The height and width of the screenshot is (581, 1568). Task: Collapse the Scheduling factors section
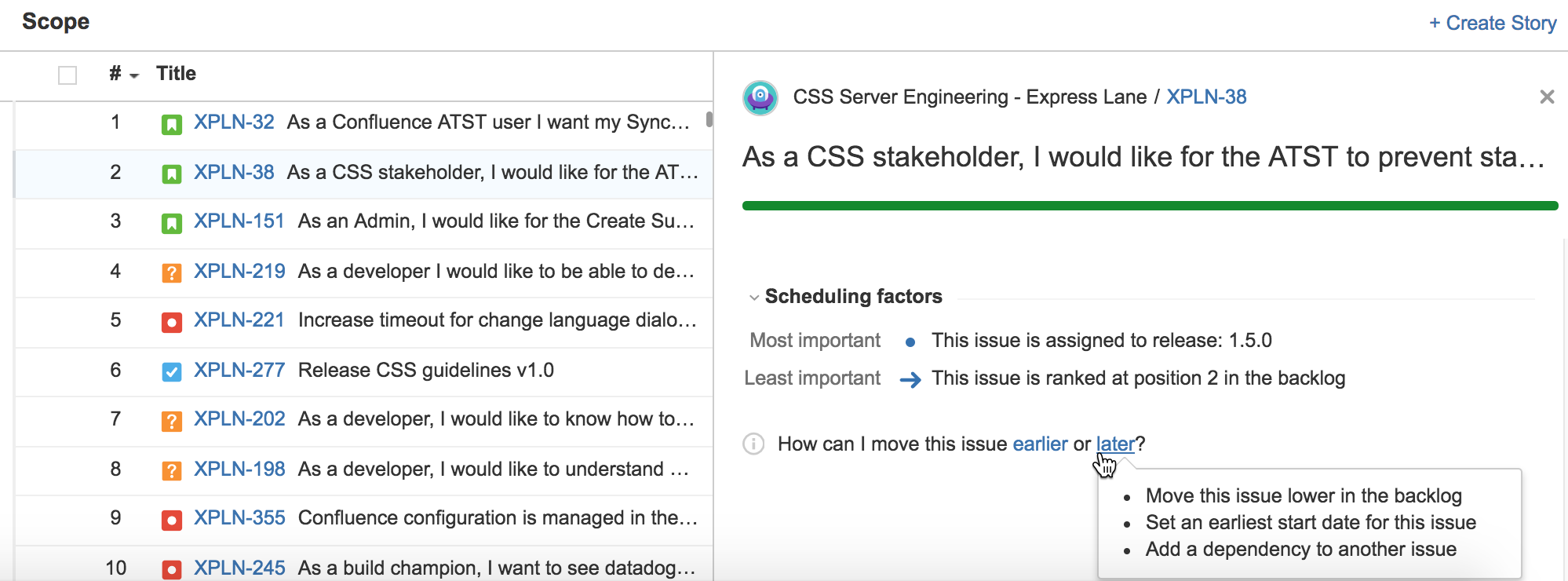click(754, 297)
